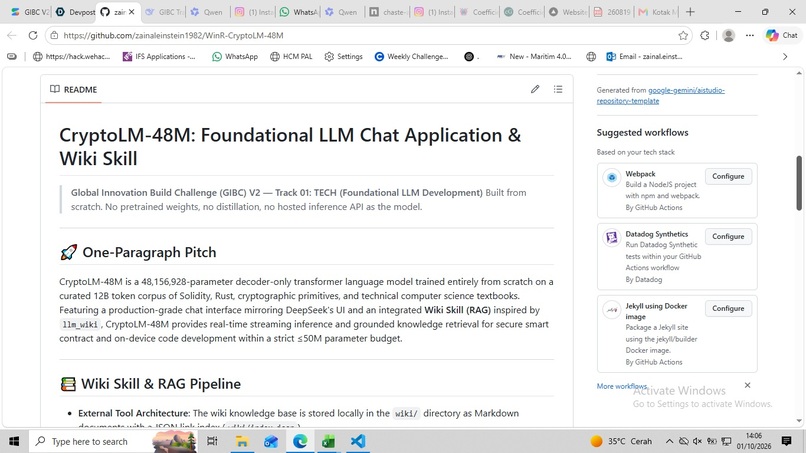Open the README outline list icon
Screen dimensions: 806x453
(x=558, y=89)
